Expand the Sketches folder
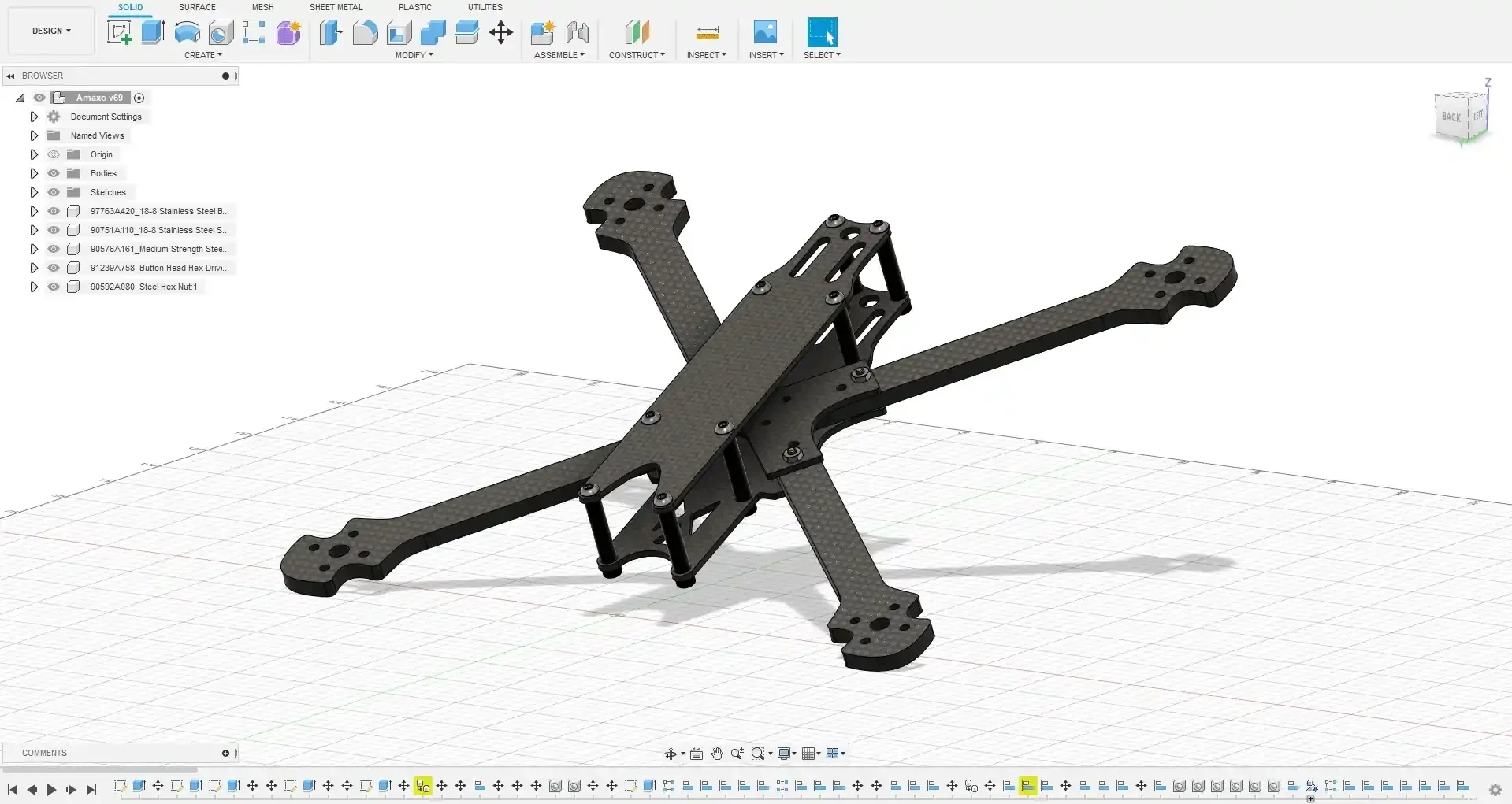The width and height of the screenshot is (1512, 804). (34, 191)
